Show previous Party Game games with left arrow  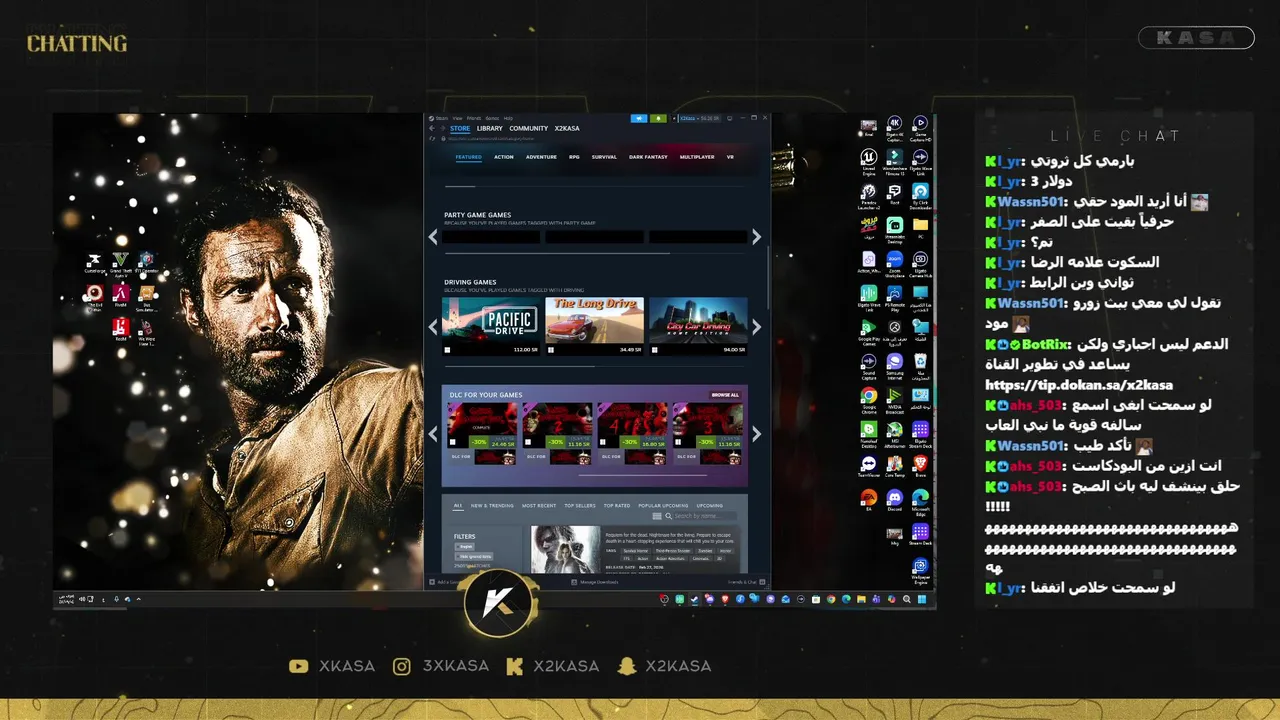(x=433, y=237)
